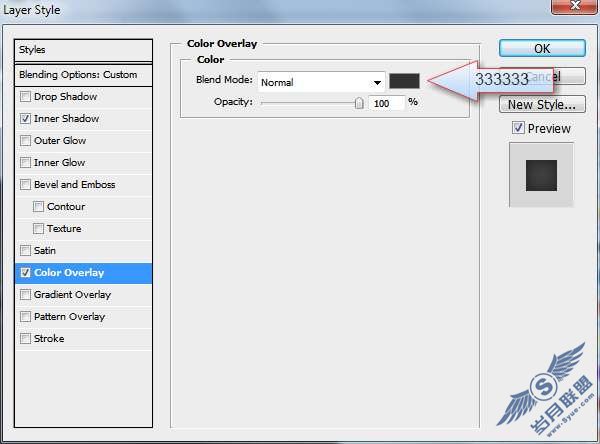Enable the Drop Shadow checkbox
Image resolution: width=600 pixels, height=444 pixels.
[25, 96]
